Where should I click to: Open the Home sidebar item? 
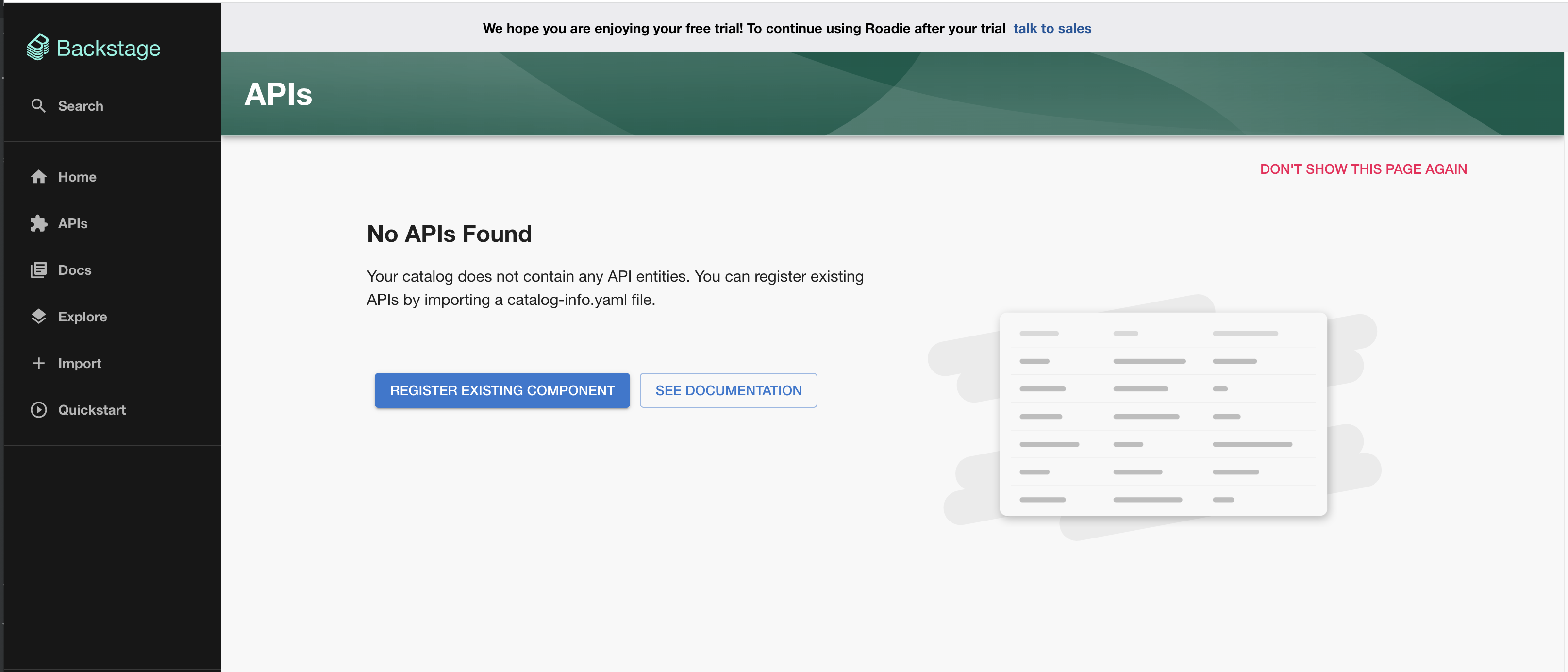pos(77,177)
